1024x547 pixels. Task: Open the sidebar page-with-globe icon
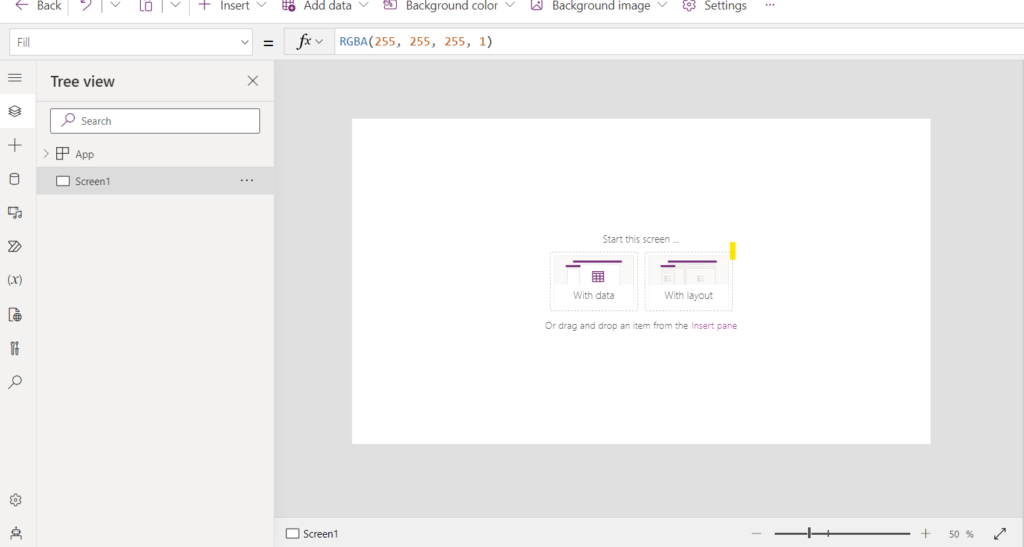pyautogui.click(x=15, y=315)
